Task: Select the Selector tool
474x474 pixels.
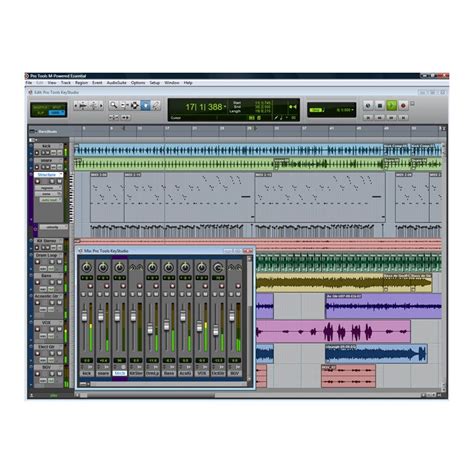Action: tap(135, 105)
